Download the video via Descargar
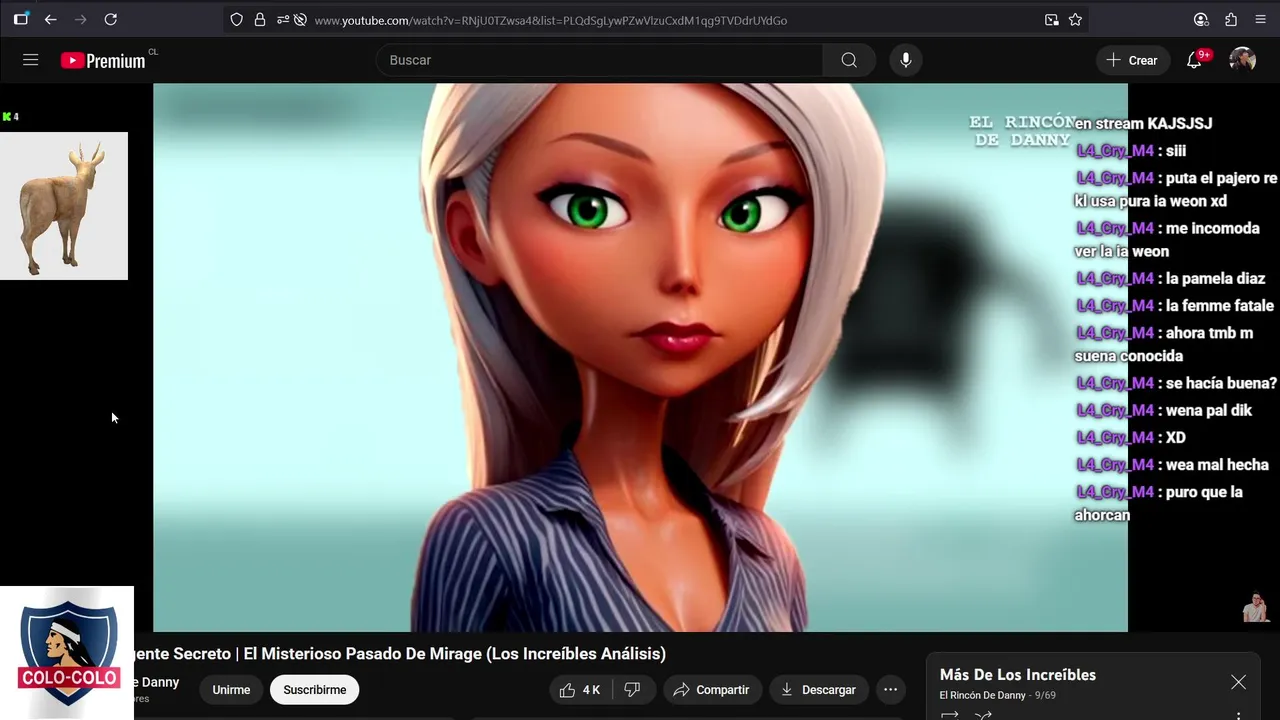 pos(818,690)
